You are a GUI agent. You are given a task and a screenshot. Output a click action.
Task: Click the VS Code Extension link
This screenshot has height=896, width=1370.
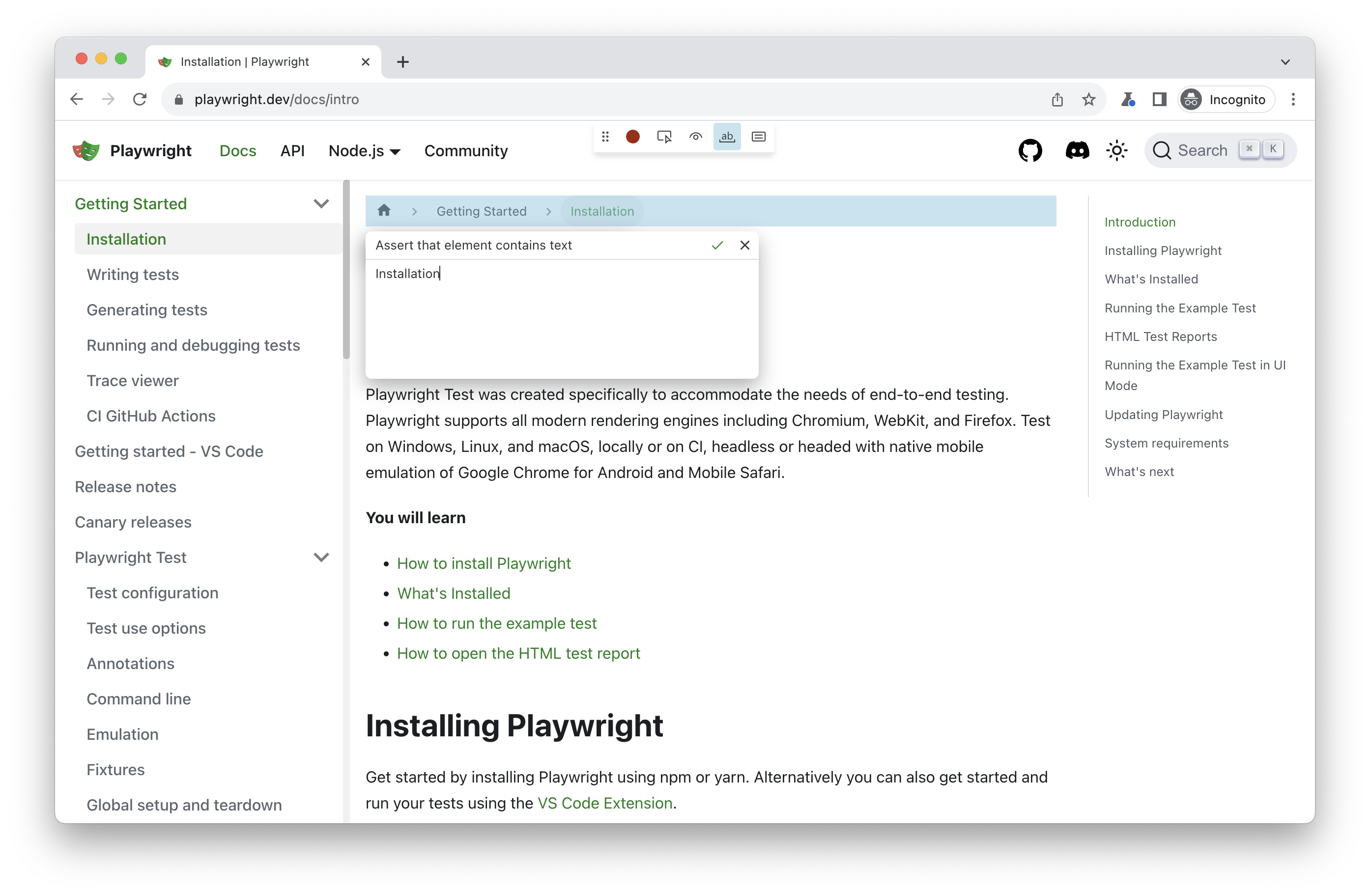[x=605, y=803]
